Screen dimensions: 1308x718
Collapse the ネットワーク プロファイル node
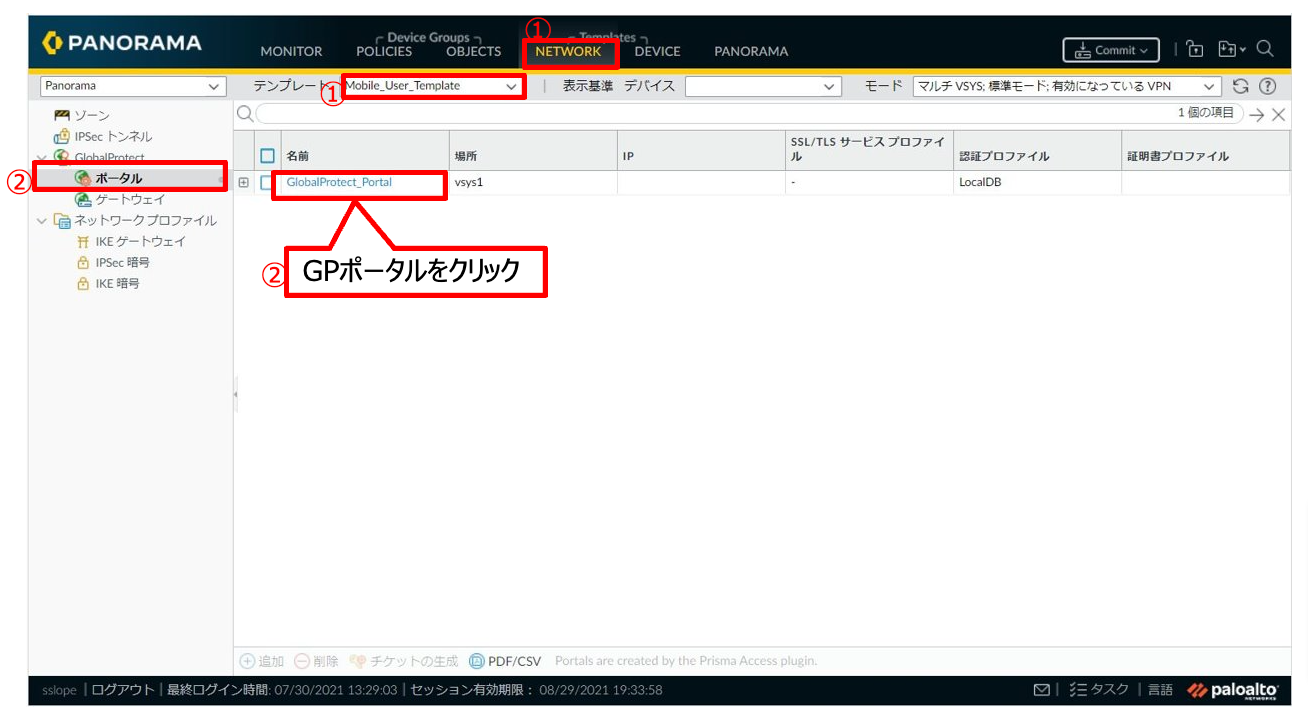[41, 221]
